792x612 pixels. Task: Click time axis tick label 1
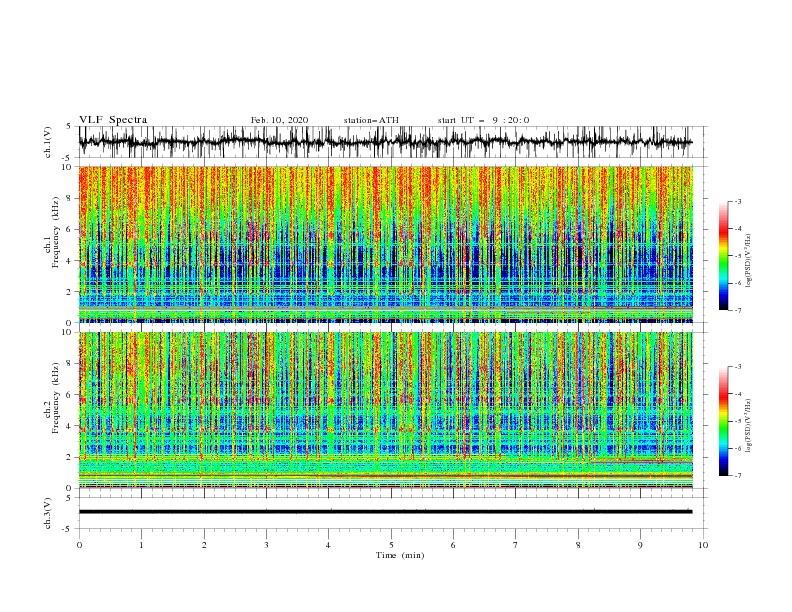coord(141,545)
